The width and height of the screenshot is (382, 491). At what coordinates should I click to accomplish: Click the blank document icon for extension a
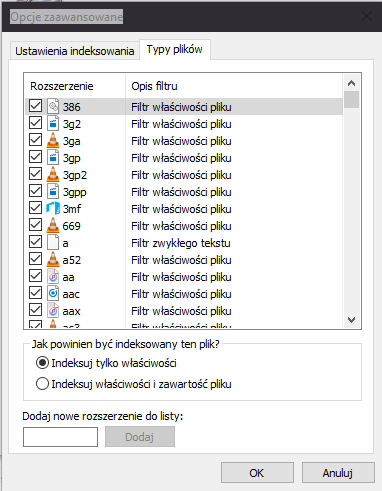click(53, 242)
